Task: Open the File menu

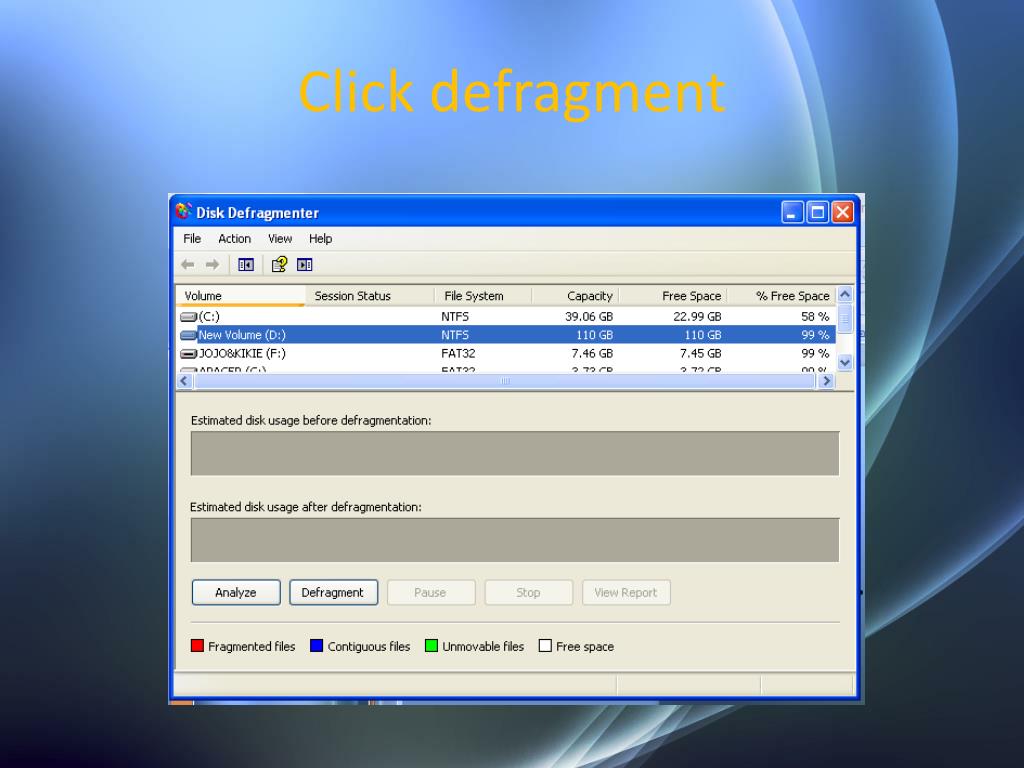Action: pyautogui.click(x=192, y=238)
